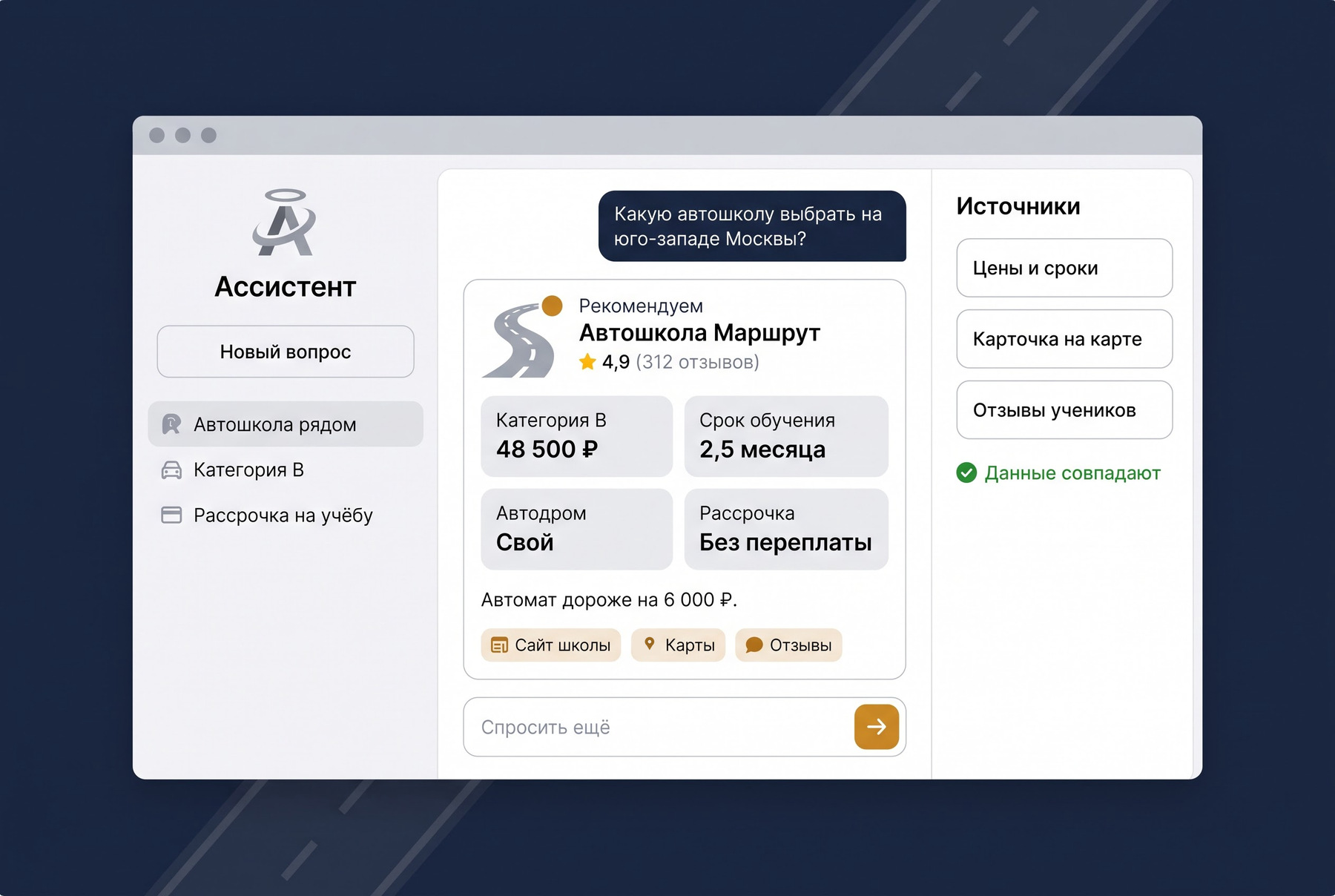Send message with the orange arrow button
1335x896 pixels.
tap(877, 727)
